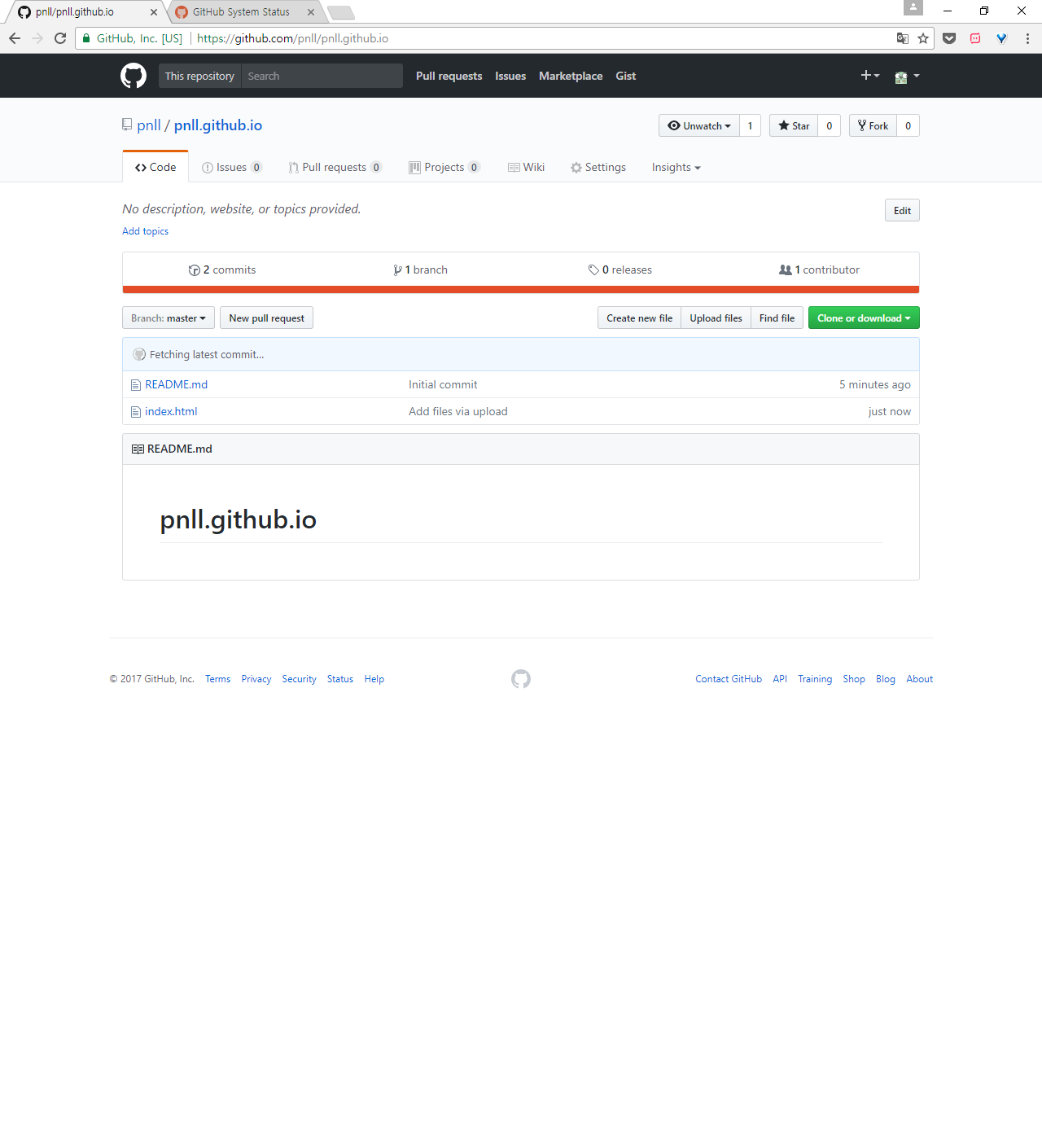The width and height of the screenshot is (1042, 1148).
Task: Click the forks count number
Action: click(908, 125)
